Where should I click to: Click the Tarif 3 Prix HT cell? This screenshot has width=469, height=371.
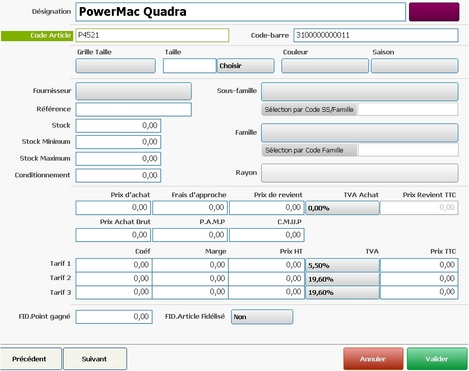click(267, 292)
